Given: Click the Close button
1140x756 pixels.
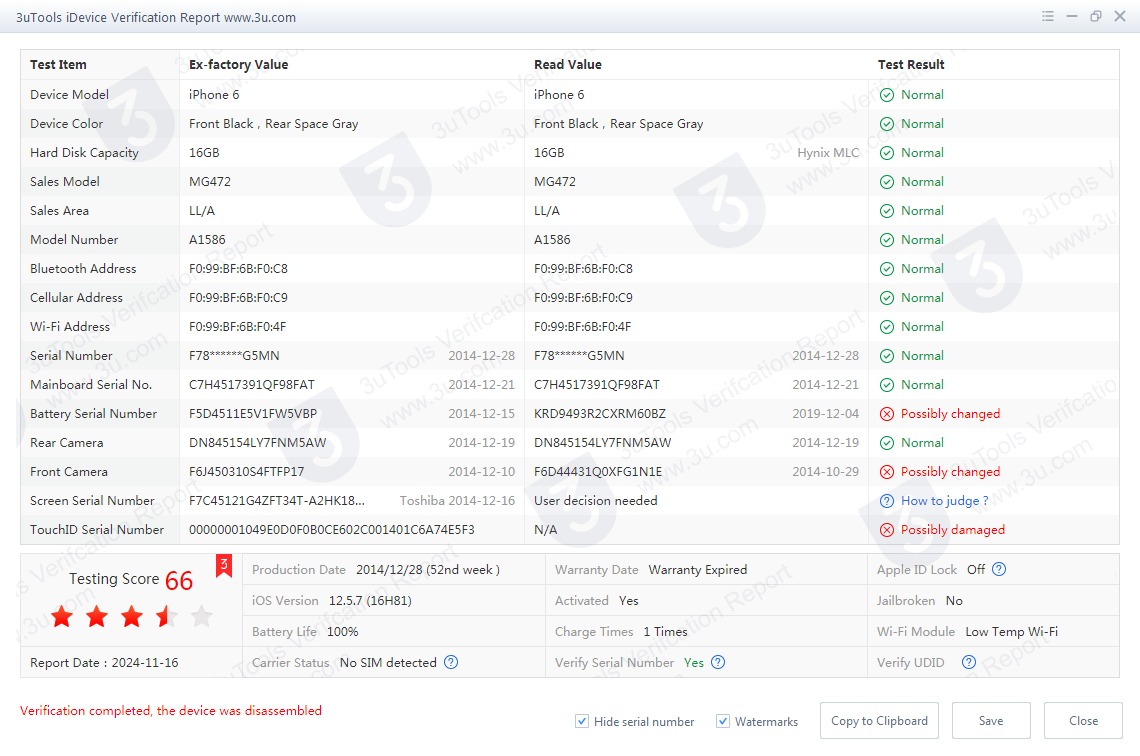Looking at the screenshot, I should coord(1083,720).
